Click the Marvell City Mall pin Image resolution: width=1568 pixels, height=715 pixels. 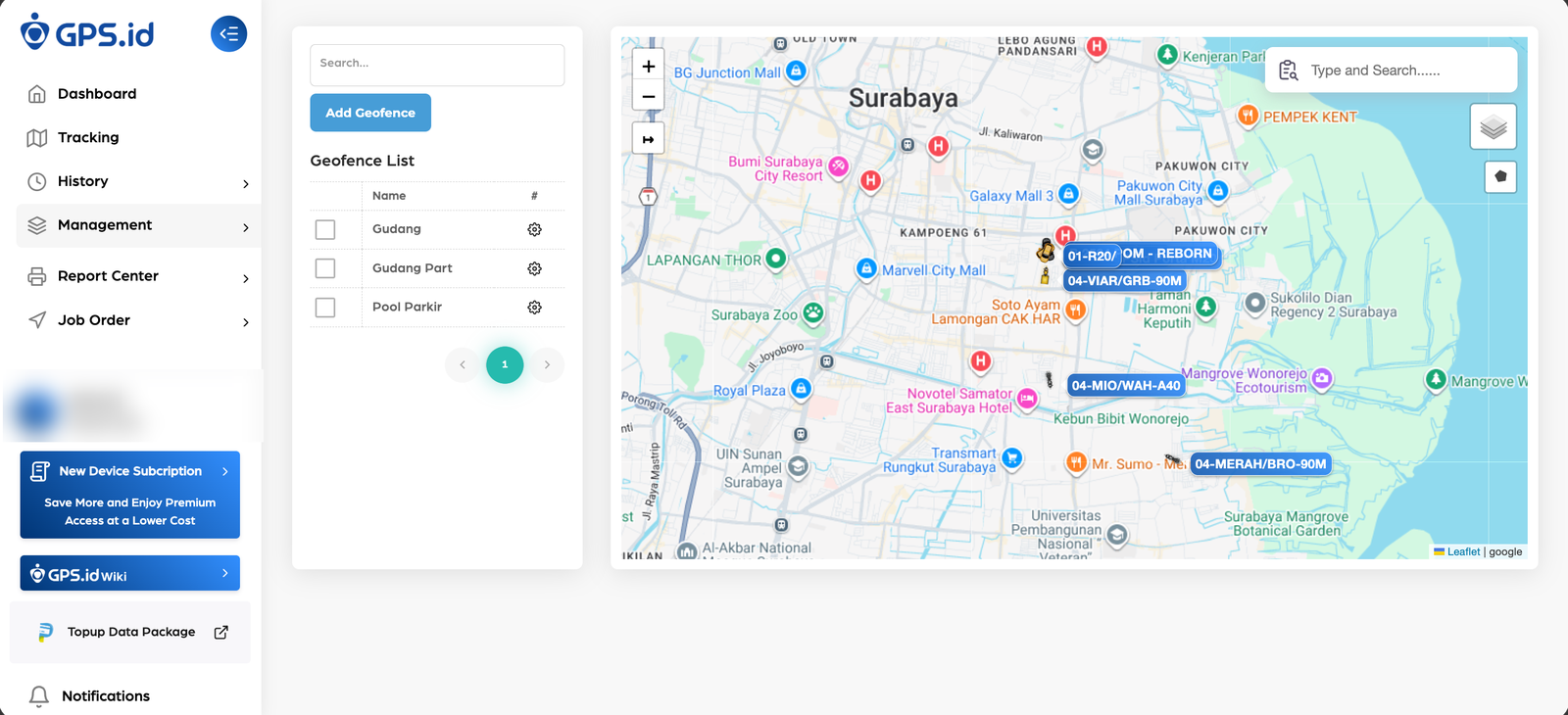tap(866, 268)
